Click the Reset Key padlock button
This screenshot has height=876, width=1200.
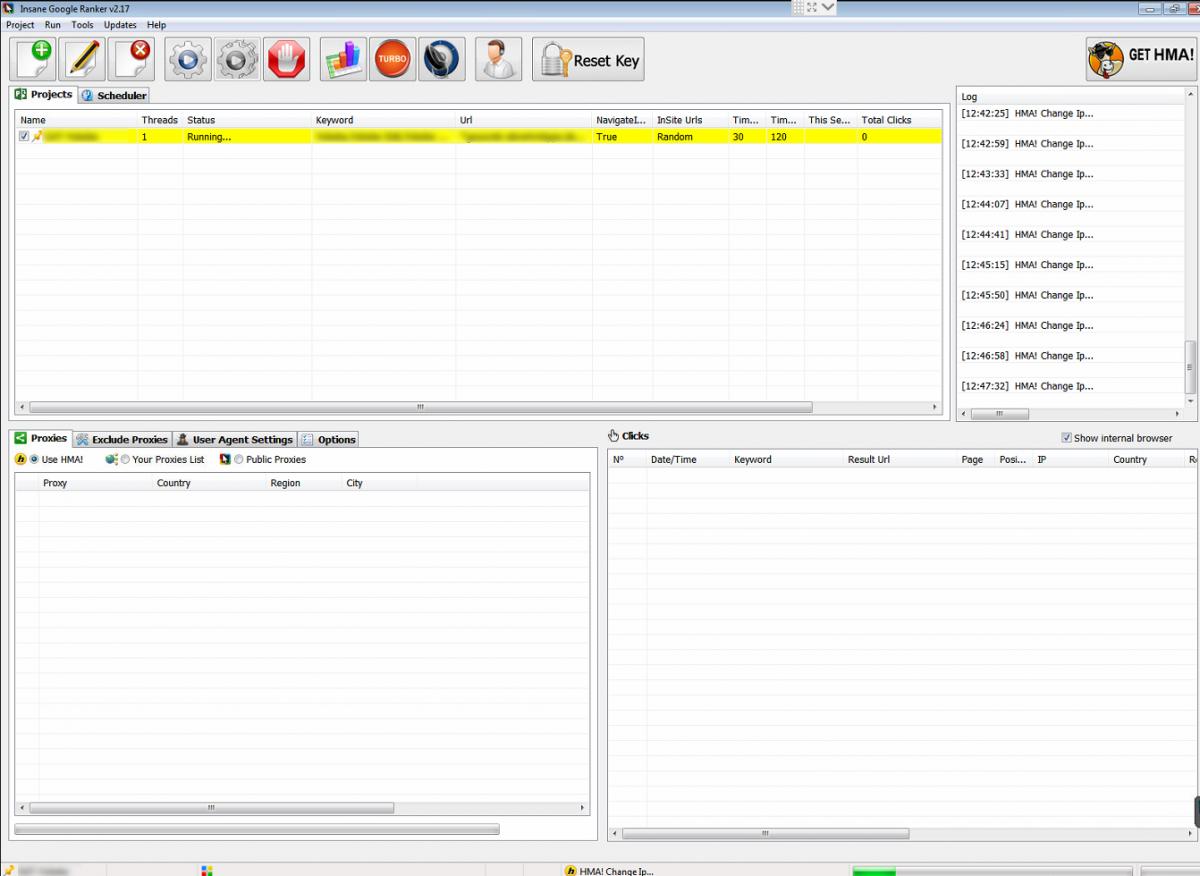pos(588,60)
